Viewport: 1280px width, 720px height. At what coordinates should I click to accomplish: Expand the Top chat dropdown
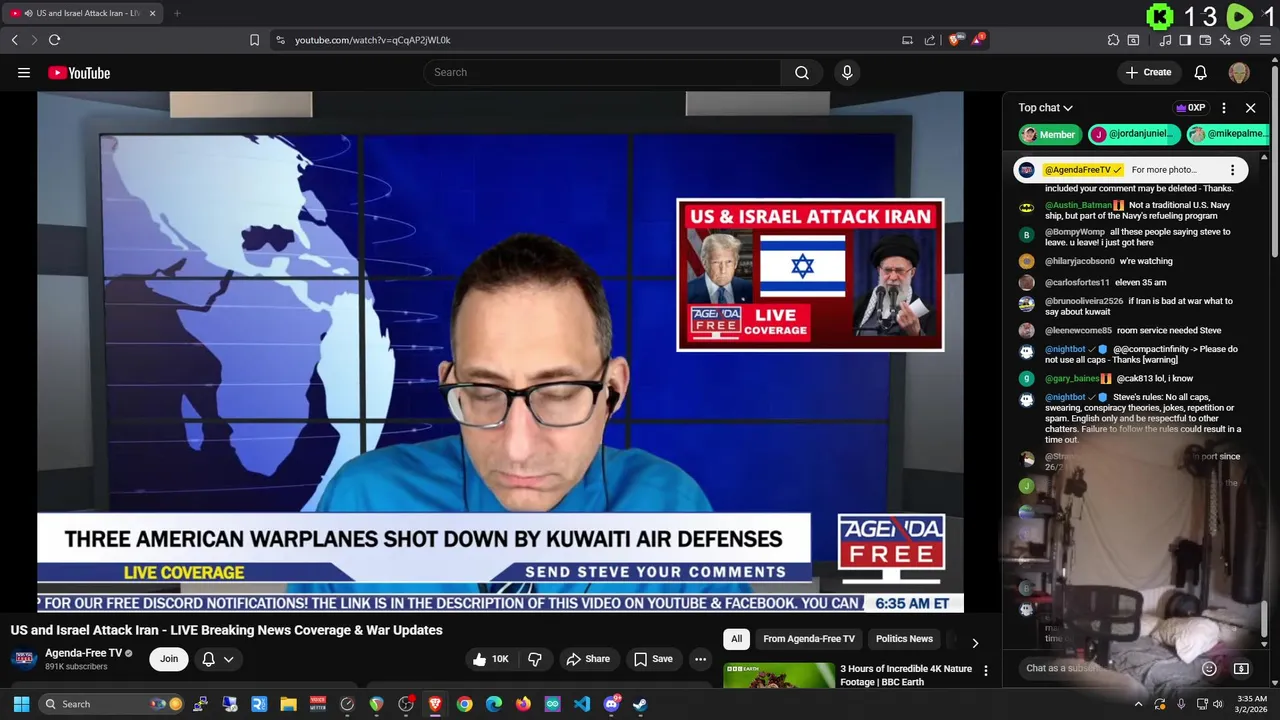[x=1045, y=108]
